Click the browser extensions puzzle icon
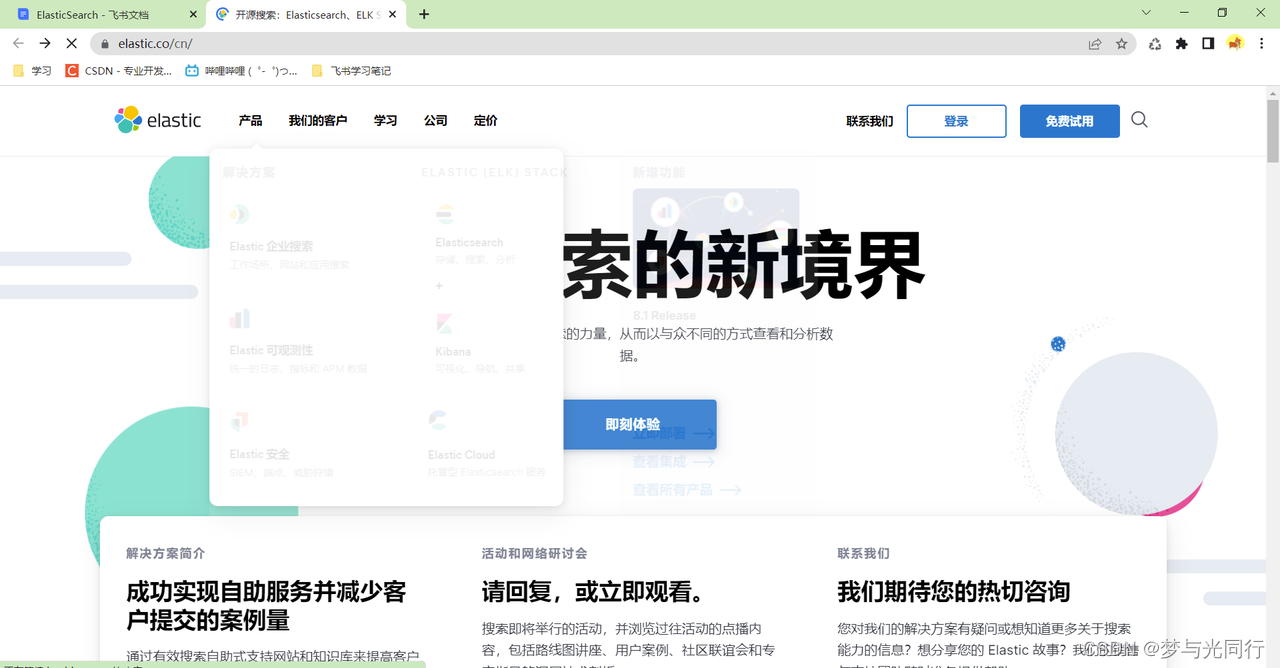Screen dimensions: 1280x668 (1182, 43)
